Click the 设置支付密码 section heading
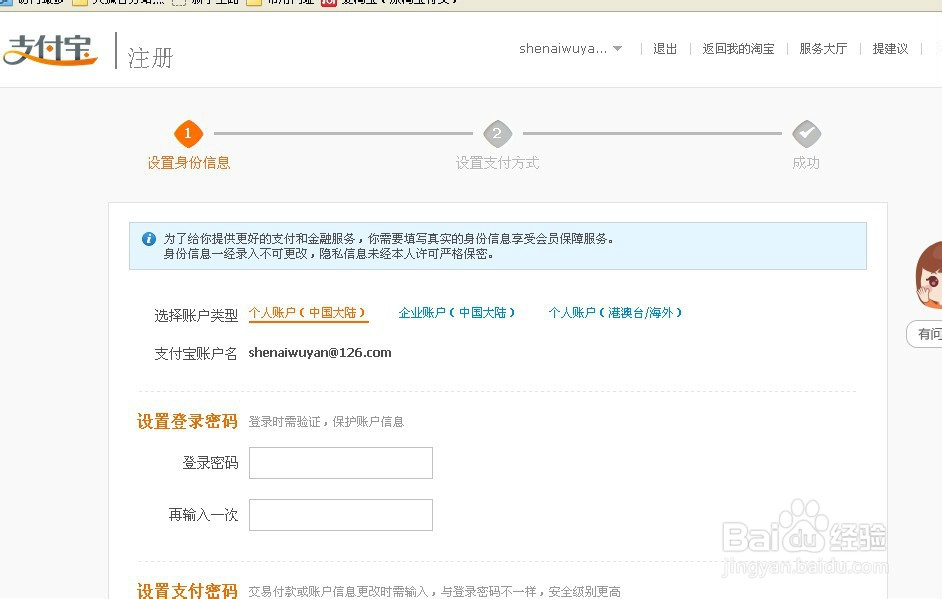Viewport: 942px width, 599px height. (x=187, y=591)
